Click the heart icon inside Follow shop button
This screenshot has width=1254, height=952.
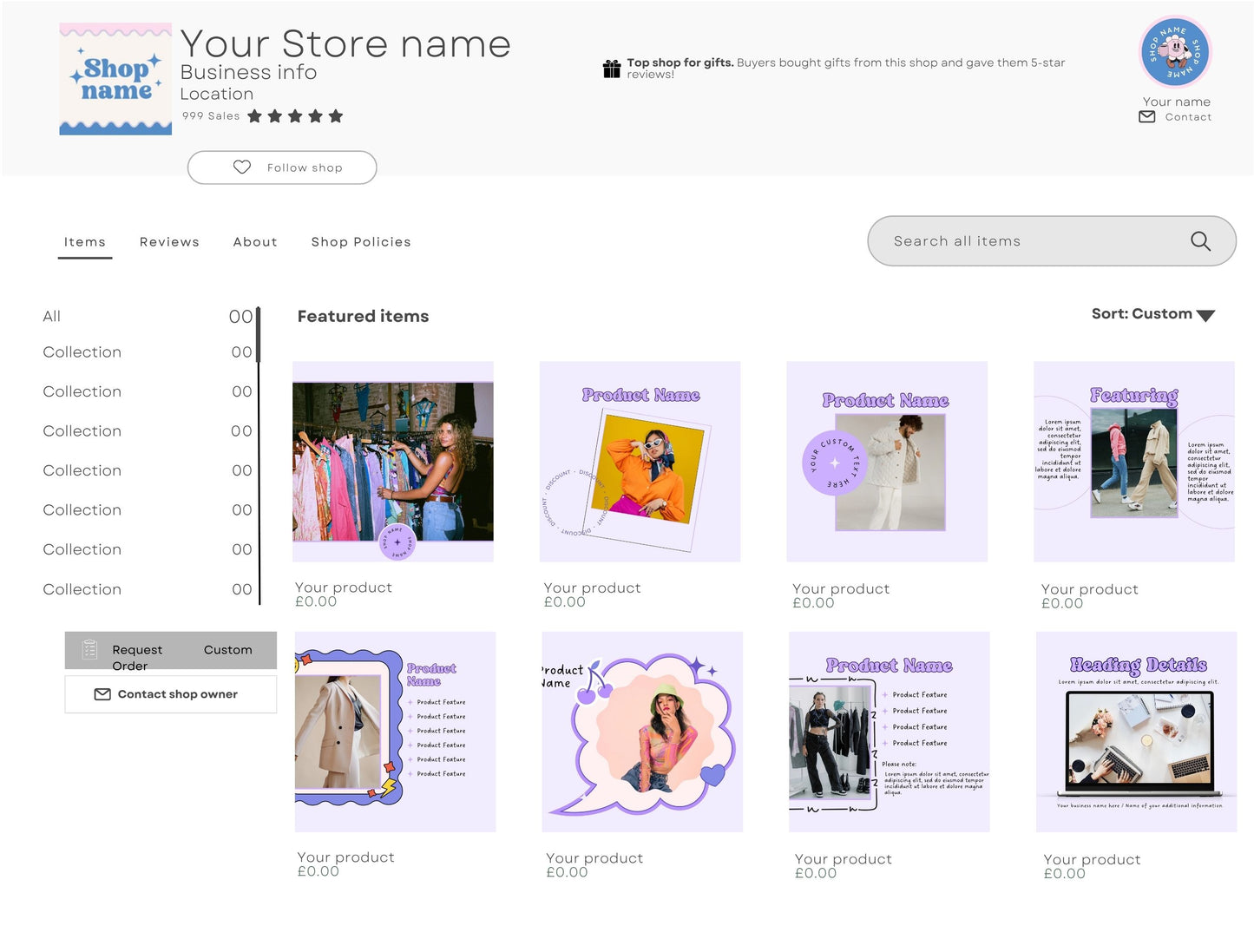click(241, 167)
